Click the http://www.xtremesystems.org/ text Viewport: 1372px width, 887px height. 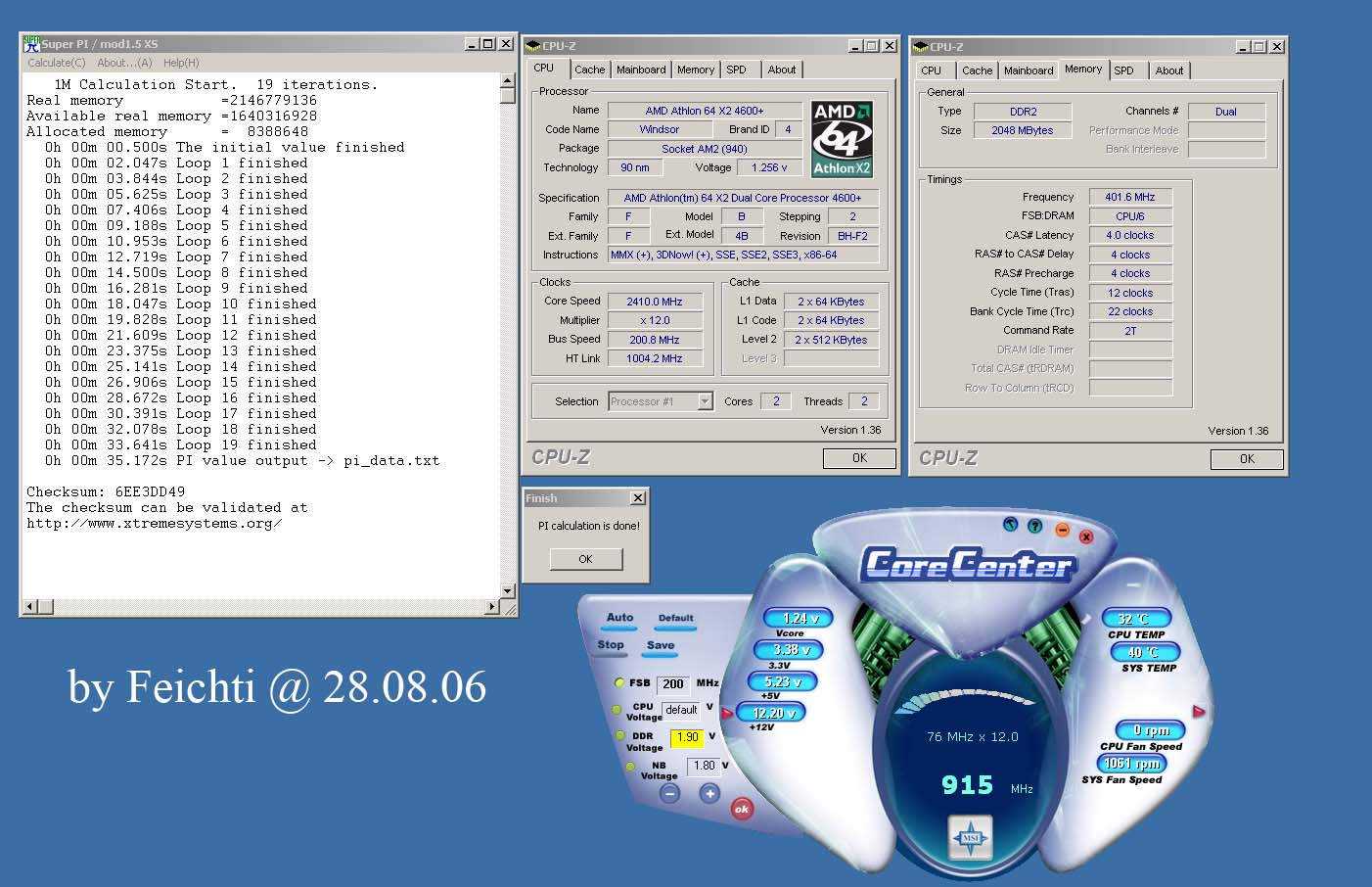click(154, 523)
